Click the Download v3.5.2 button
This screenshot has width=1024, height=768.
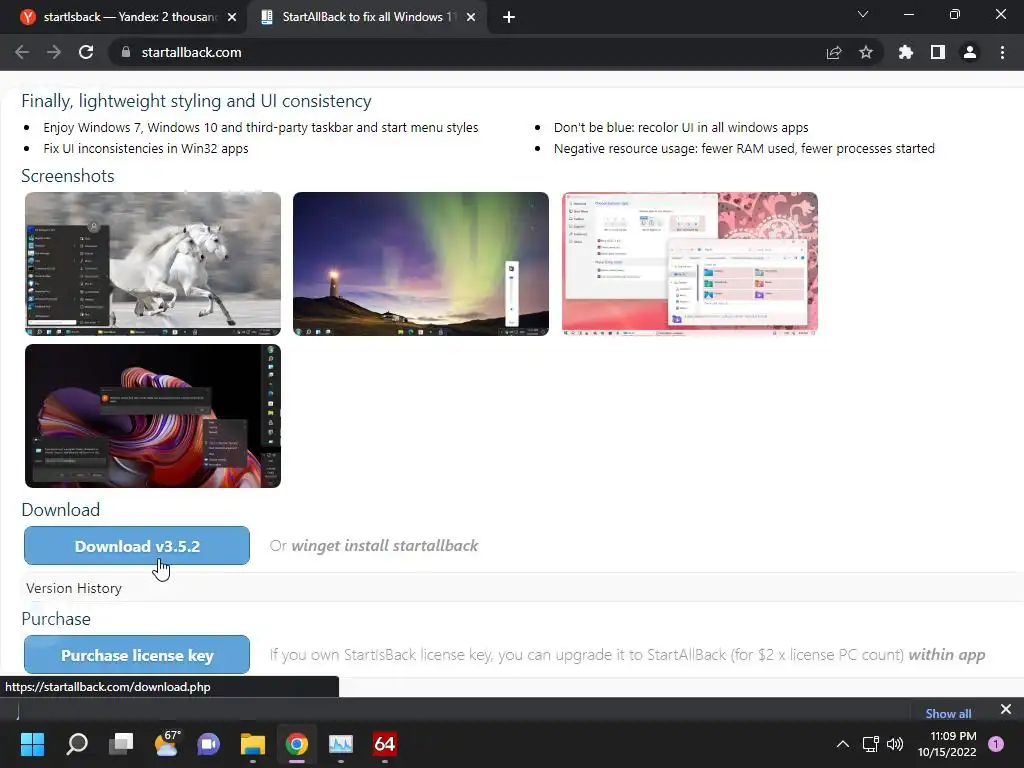click(137, 545)
